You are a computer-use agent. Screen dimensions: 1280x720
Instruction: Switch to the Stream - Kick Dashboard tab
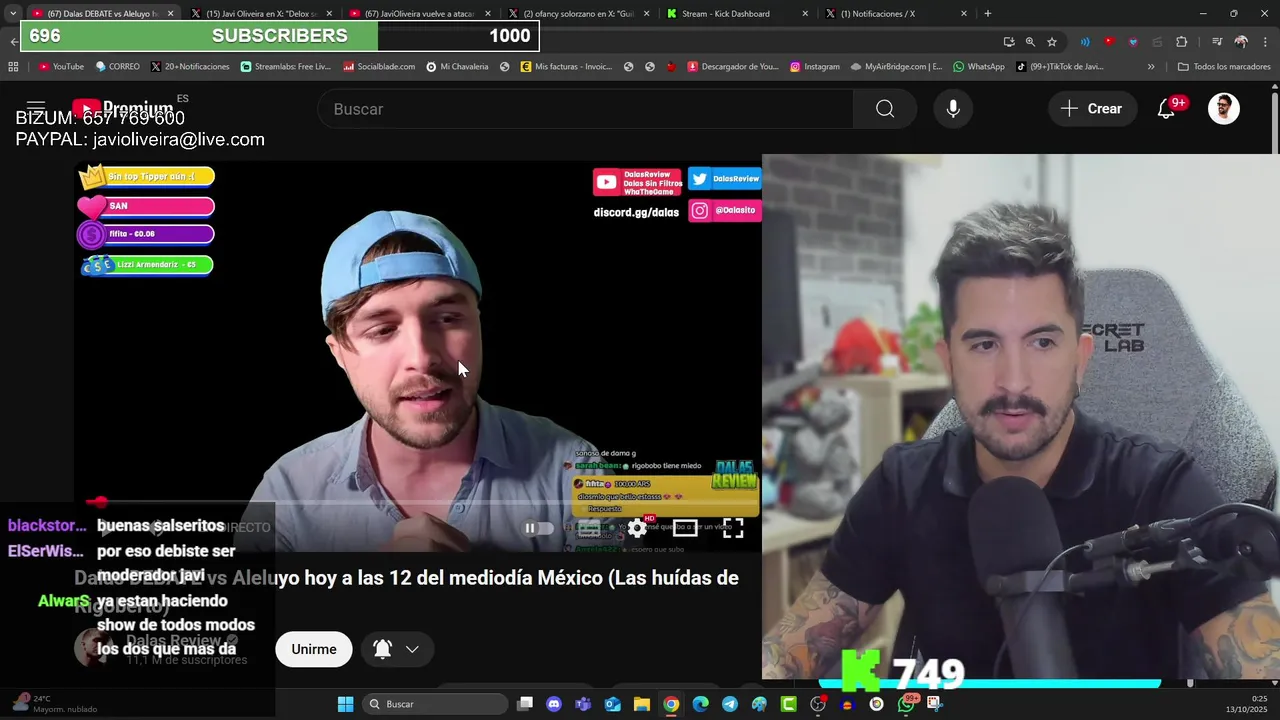[x=737, y=14]
